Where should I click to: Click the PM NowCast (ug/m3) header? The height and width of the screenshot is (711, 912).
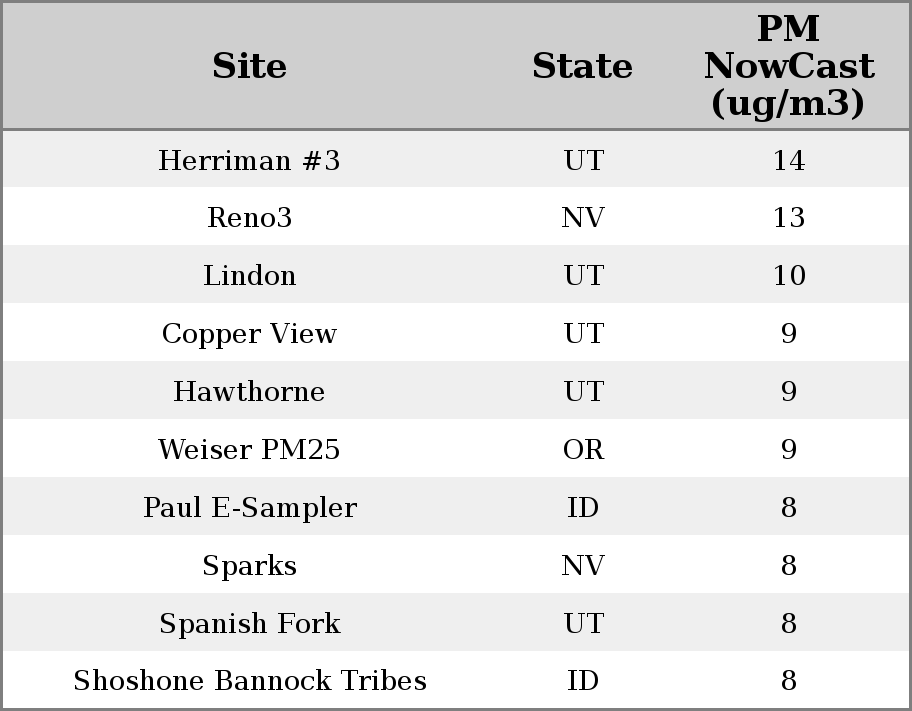788,66
